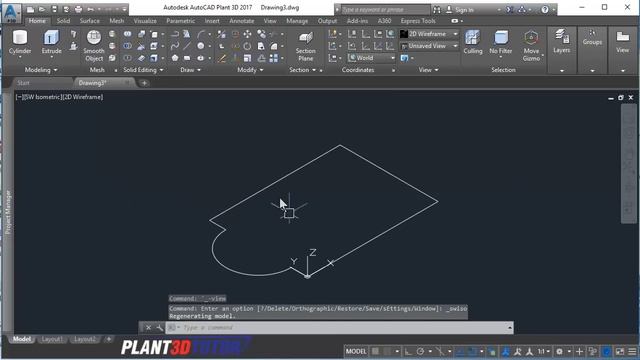Toggle polar tracking in status bar
This screenshot has height=360, width=640.
[420, 351]
